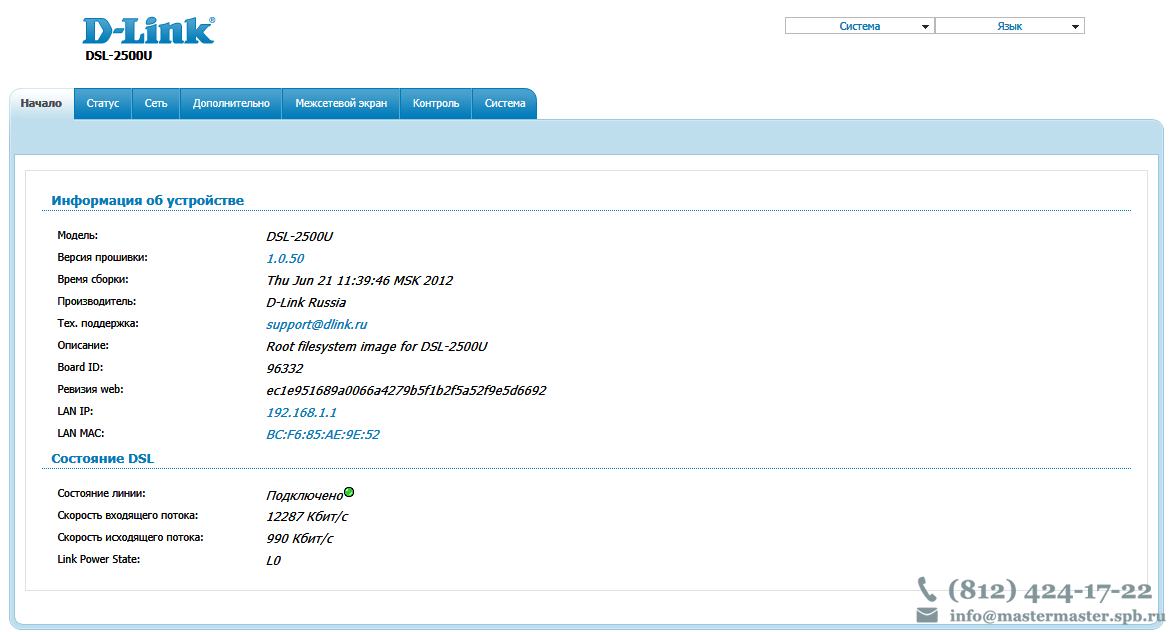This screenshot has width=1173, height=632.
Task: Click the upstream speed 990 Кбит/с
Action: coord(299,539)
